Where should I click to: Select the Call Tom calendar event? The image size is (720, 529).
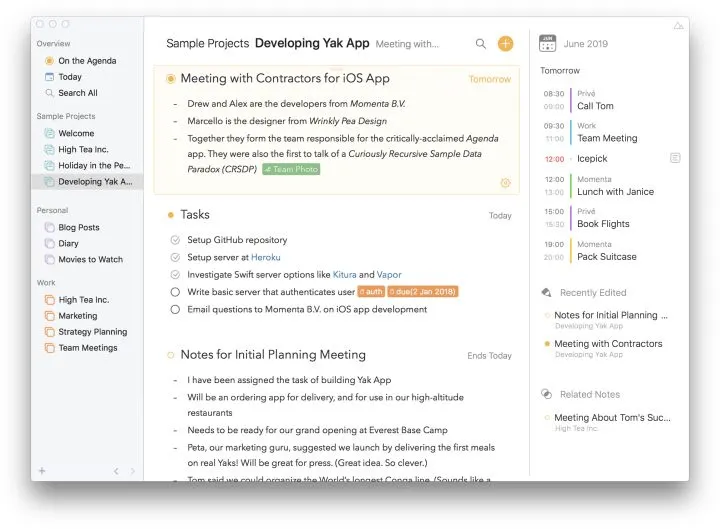tap(595, 106)
